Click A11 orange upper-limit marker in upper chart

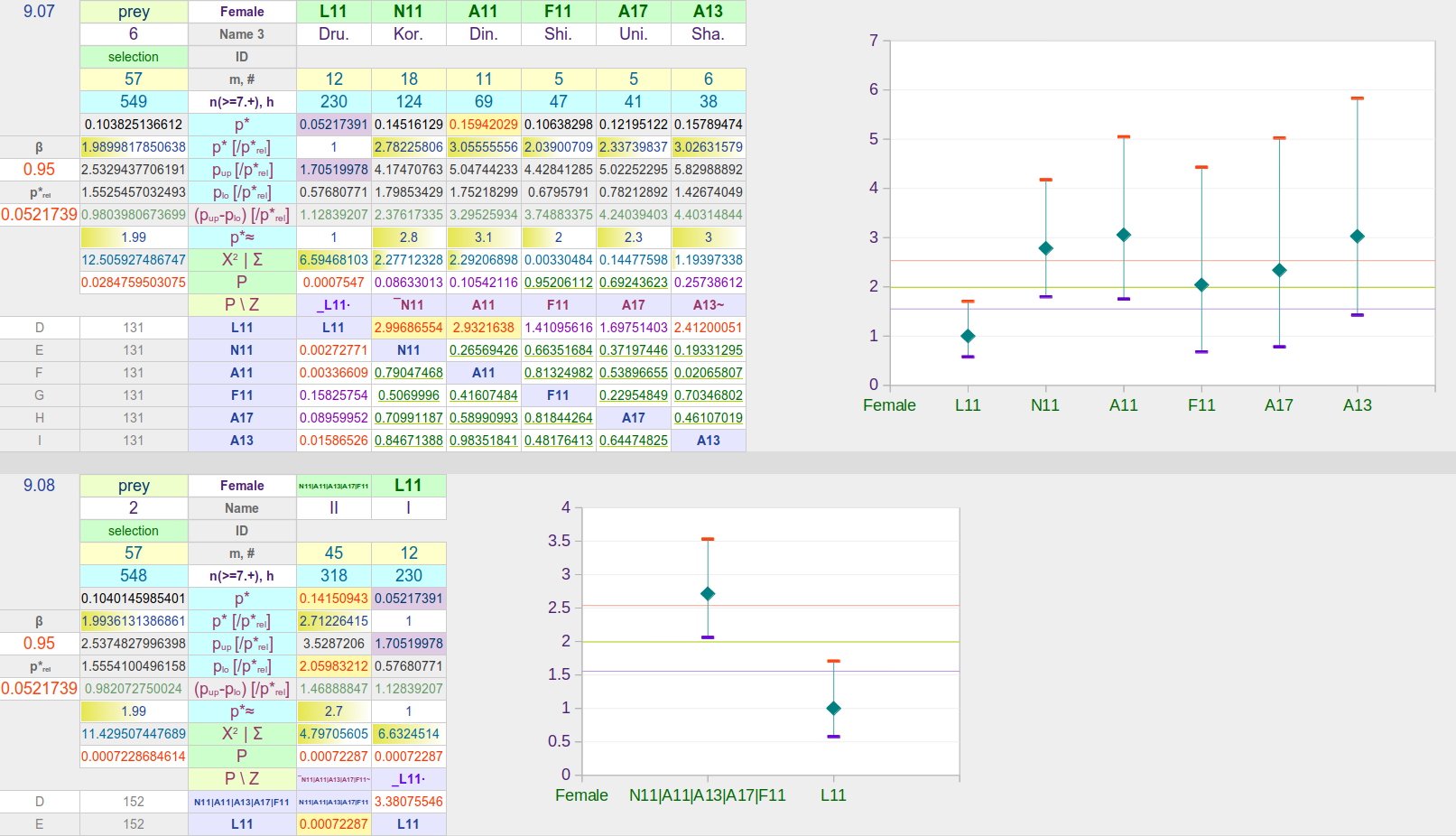[1124, 137]
